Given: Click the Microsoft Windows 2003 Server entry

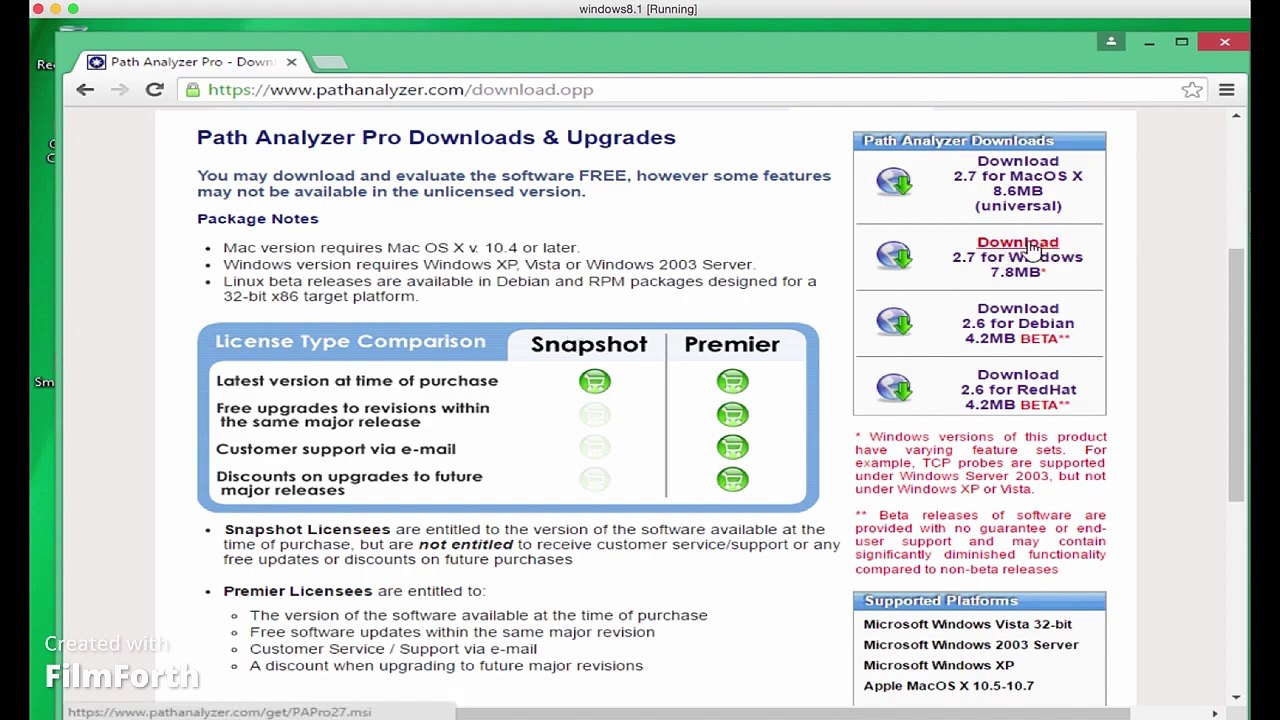Looking at the screenshot, I should coord(971,645).
